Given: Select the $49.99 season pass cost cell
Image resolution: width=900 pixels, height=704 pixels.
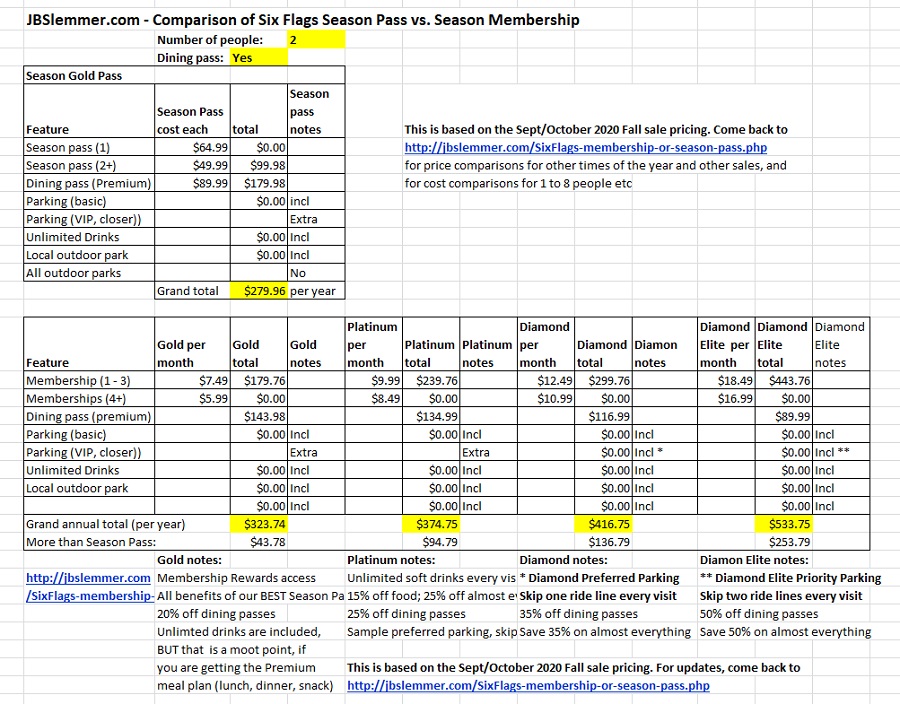Looking at the screenshot, I should 192,165.
